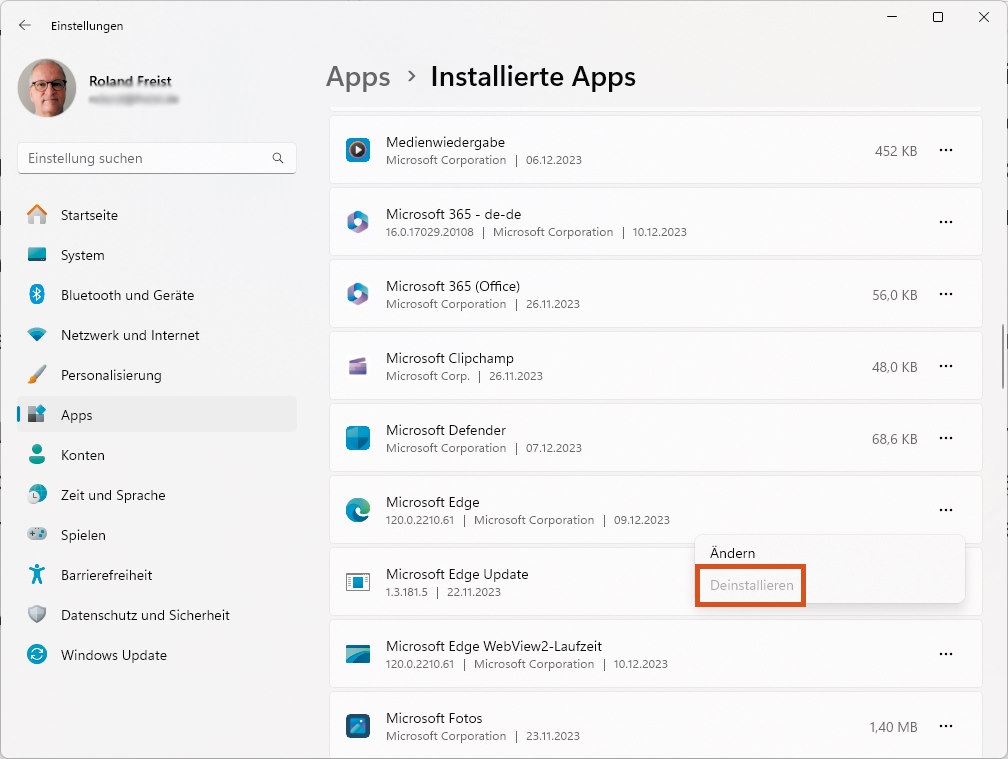
Task: Click Edge version 120.0.2210.61 | Microsoft Corporation | 09.12.2023
Action: coord(528,520)
